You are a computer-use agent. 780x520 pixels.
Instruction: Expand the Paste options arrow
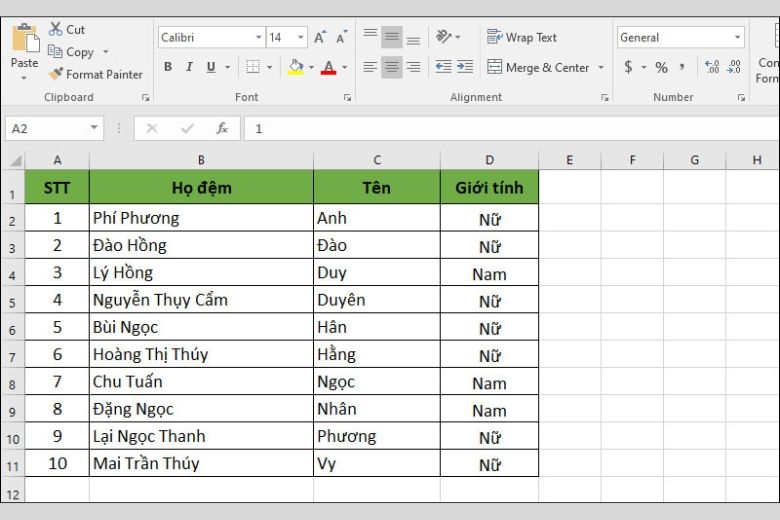point(24,78)
